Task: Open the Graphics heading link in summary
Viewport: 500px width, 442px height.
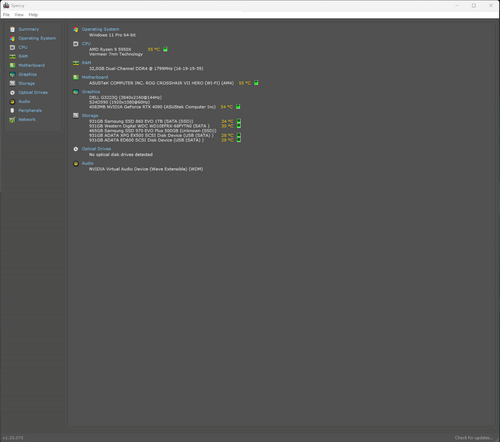Action: (91, 92)
